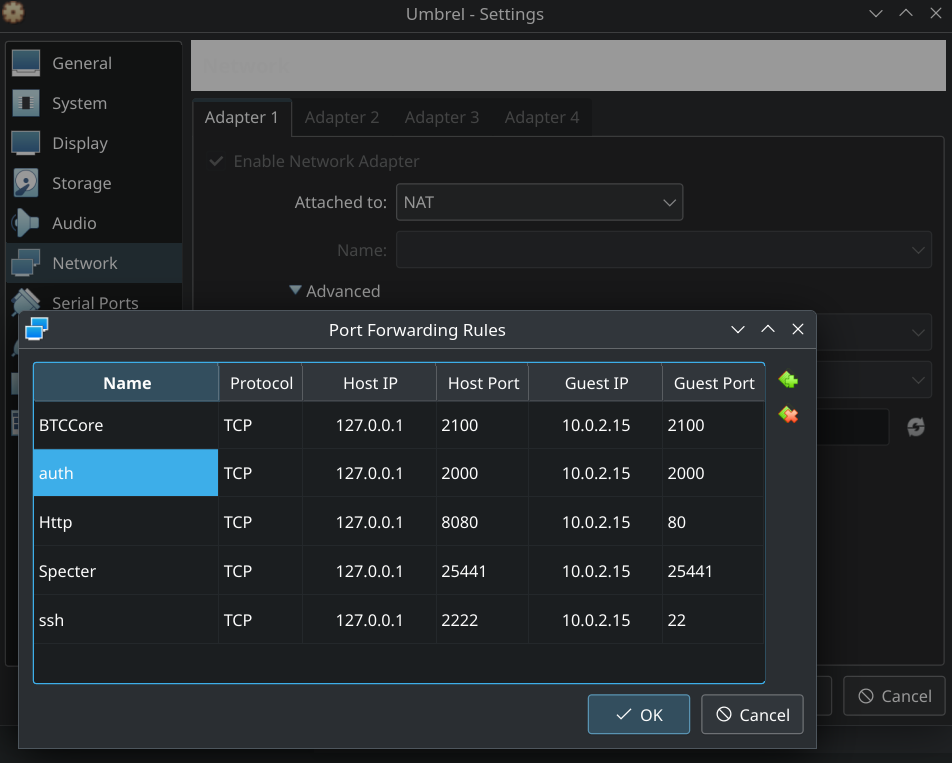Viewport: 952px width, 763px height.
Task: Click guest IP 10.0.2.15 of auth rule
Action: pos(596,473)
